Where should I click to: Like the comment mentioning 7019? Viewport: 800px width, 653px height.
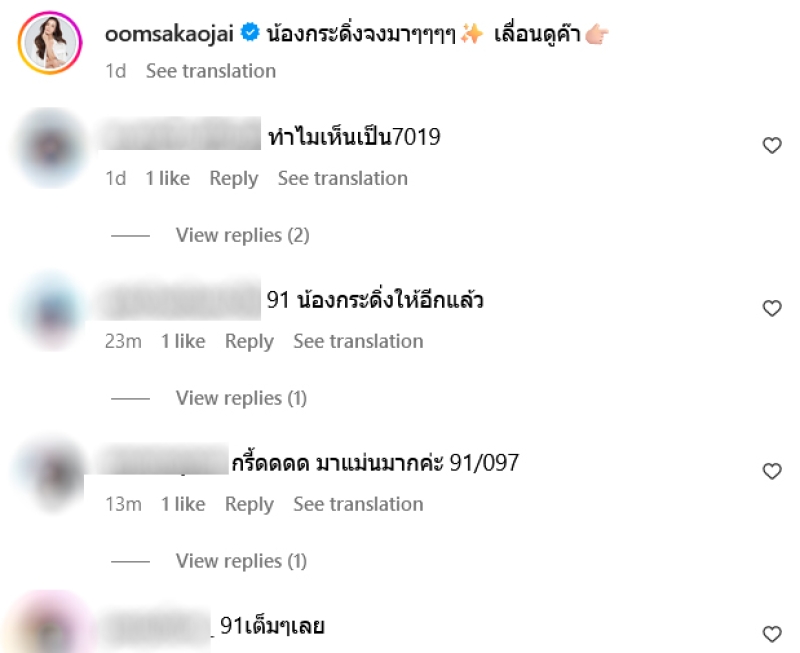(x=772, y=145)
